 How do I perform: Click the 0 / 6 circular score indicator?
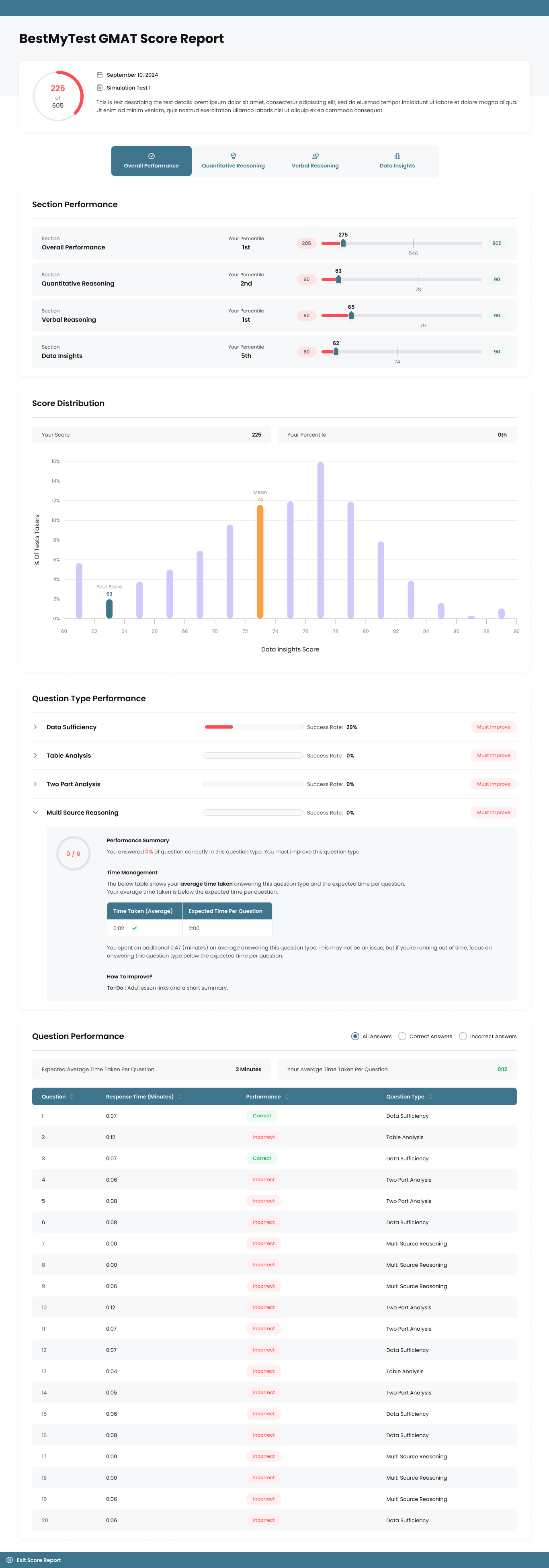(x=73, y=853)
